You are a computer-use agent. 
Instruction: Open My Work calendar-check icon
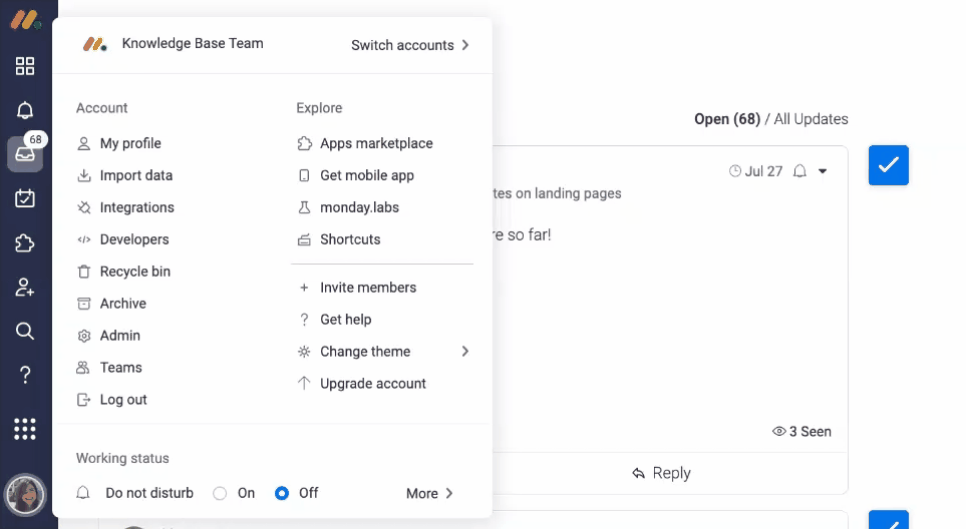[25, 198]
